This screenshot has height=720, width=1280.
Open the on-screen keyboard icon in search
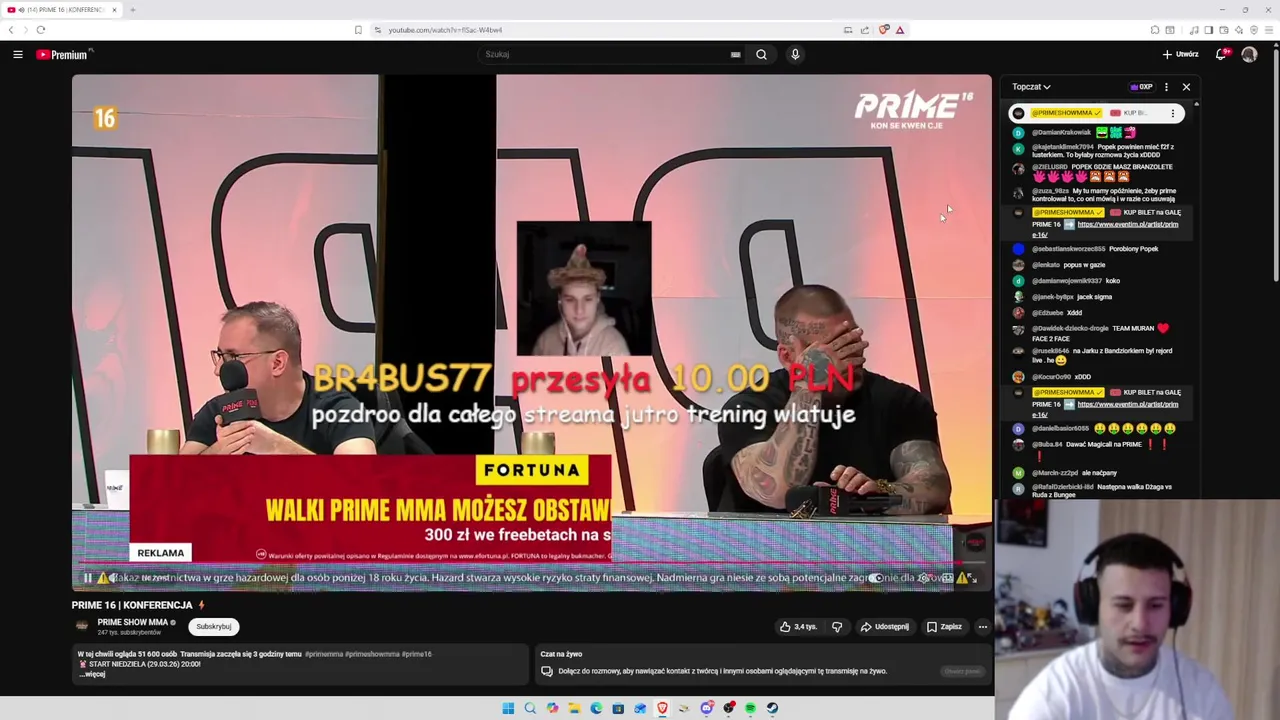[736, 55]
